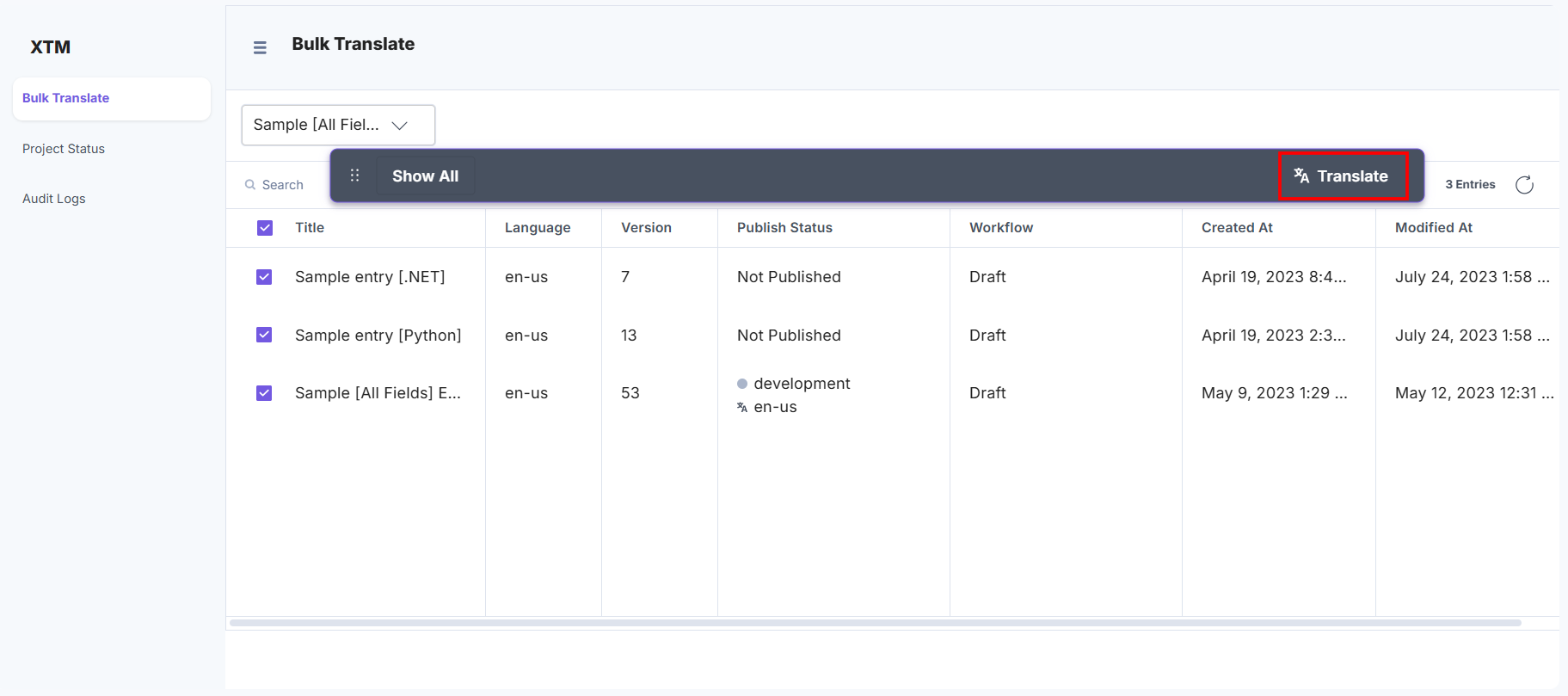Click Draft workflow in the Python row
The width and height of the screenshot is (1568, 696).
click(x=987, y=336)
